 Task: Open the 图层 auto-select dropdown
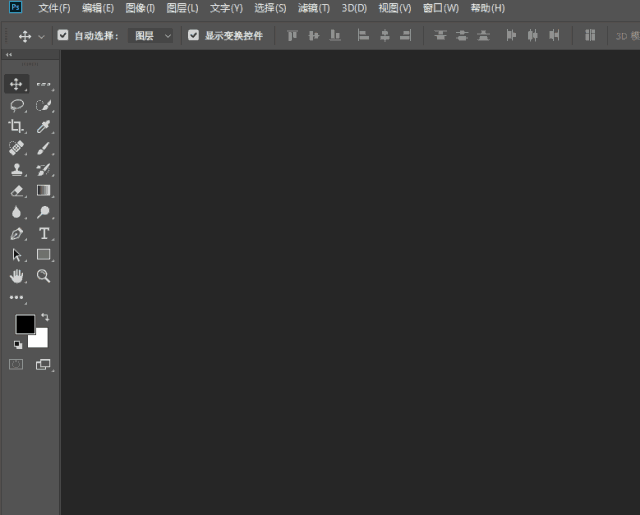151,36
